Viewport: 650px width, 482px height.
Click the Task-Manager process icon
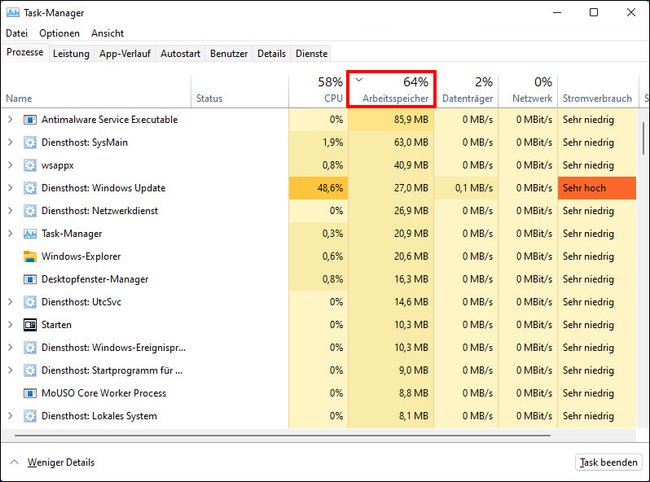(x=30, y=234)
